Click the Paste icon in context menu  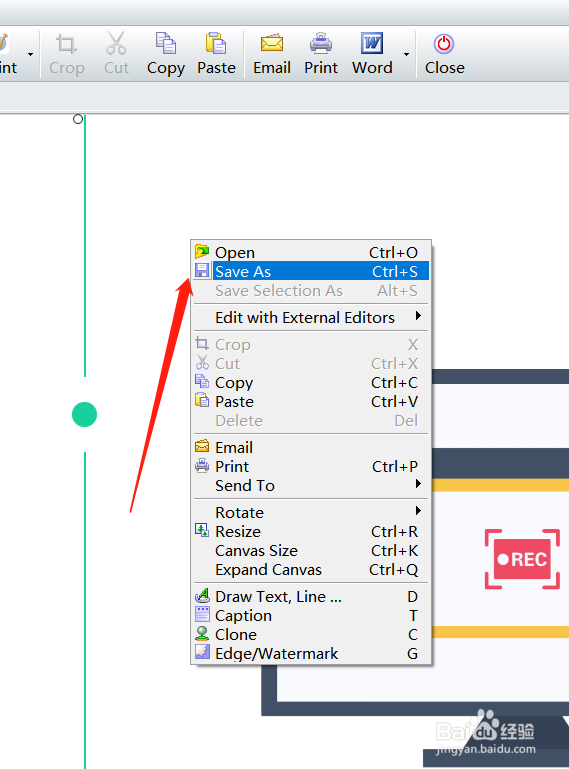[x=202, y=400]
